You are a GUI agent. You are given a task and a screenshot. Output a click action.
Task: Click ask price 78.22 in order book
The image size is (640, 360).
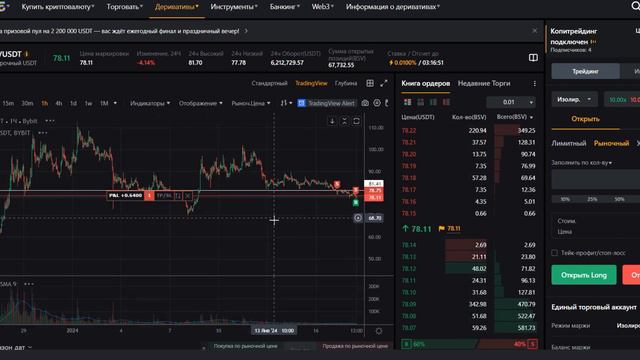409,131
